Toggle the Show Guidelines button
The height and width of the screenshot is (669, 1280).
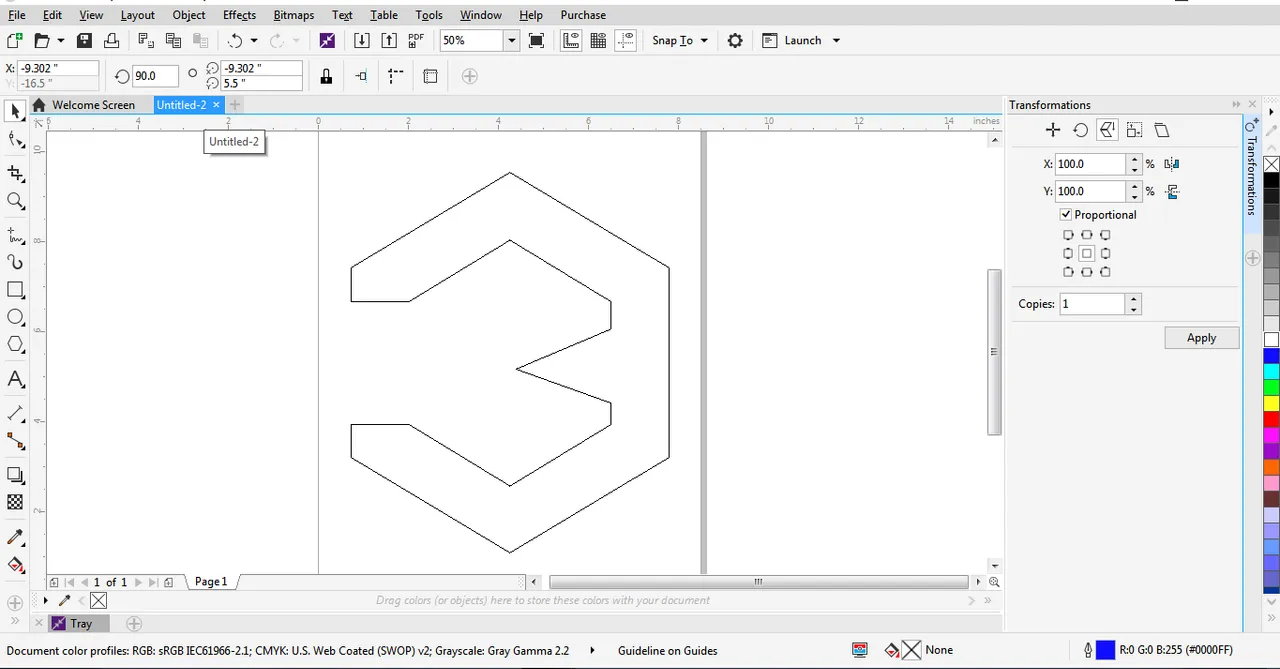(626, 40)
